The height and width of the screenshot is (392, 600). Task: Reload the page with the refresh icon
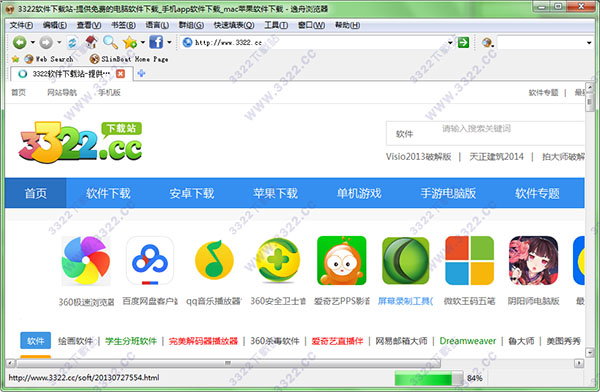(x=72, y=42)
